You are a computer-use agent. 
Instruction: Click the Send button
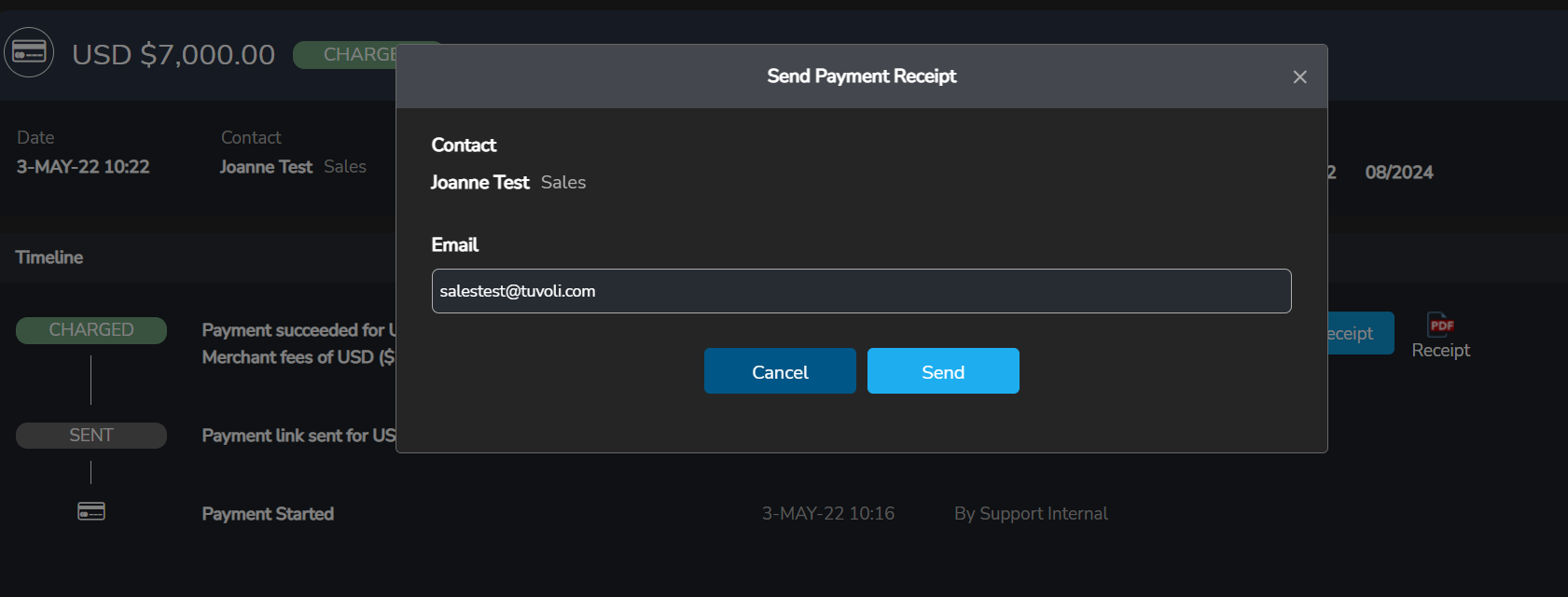pos(942,371)
